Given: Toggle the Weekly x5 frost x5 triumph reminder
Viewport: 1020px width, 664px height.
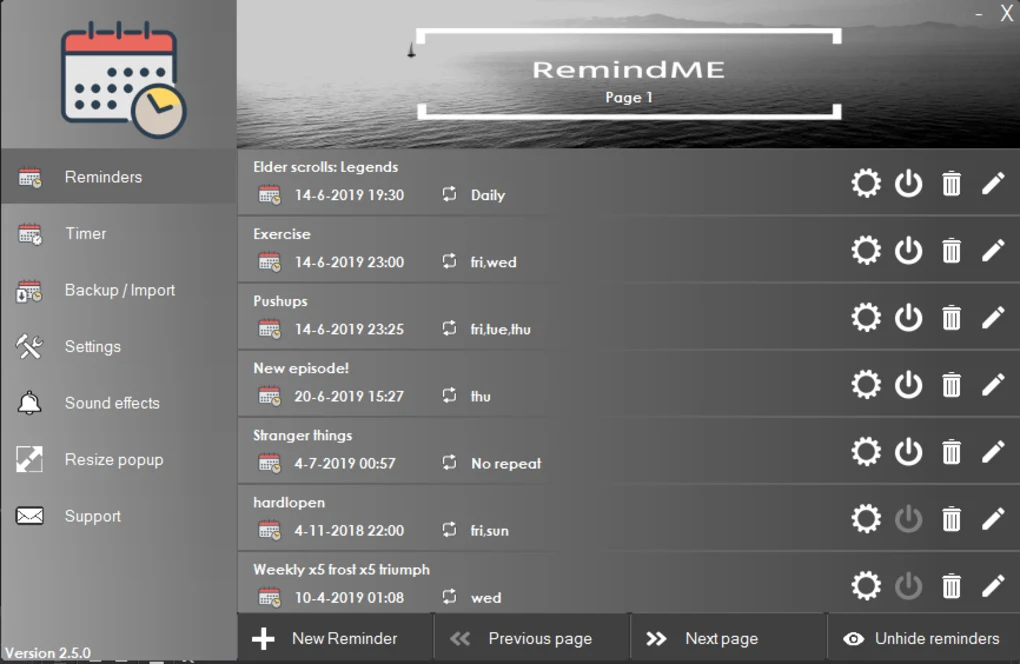Looking at the screenshot, I should 908,586.
